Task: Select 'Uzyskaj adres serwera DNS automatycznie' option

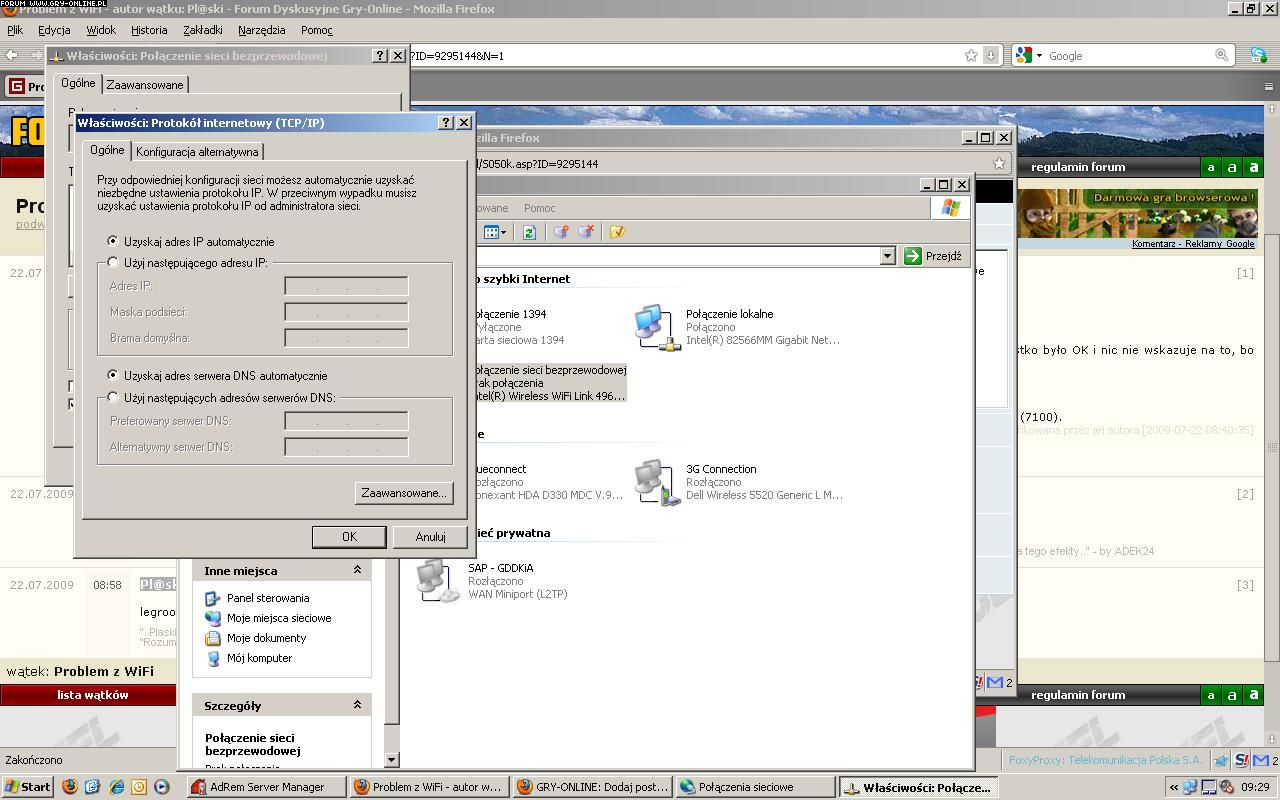Action: (x=113, y=375)
